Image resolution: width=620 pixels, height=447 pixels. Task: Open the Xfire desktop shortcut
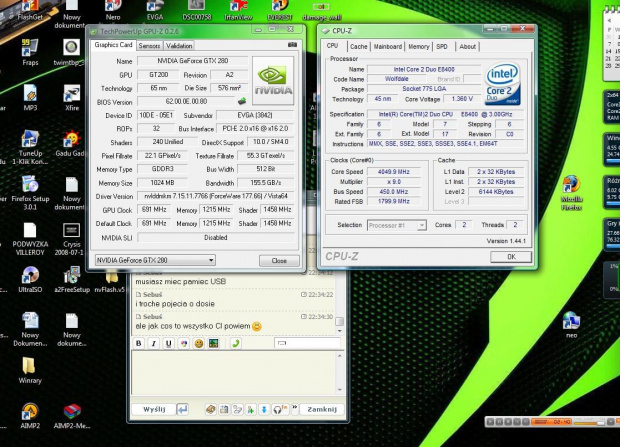pyautogui.click(x=72, y=97)
